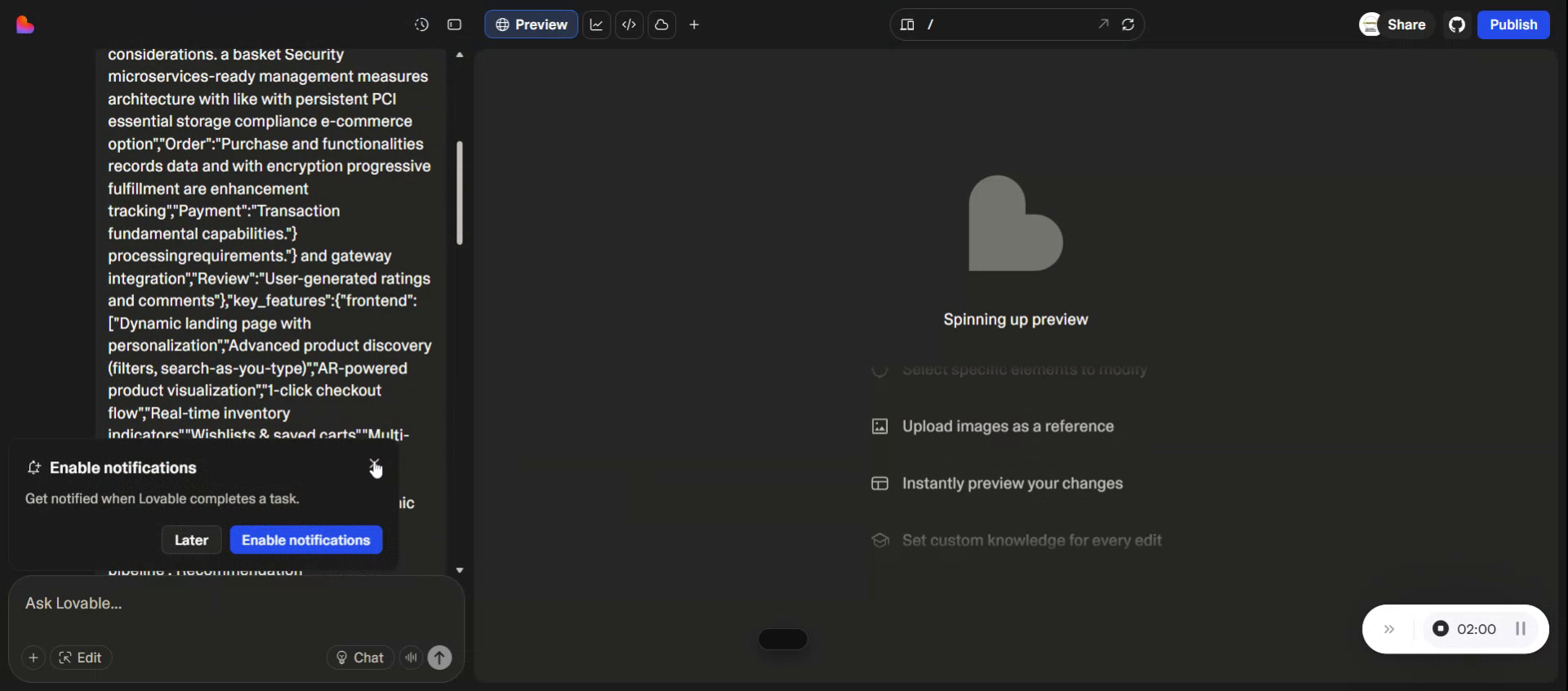Toggle Chat mode button
Image resolution: width=1568 pixels, height=691 pixels.
tap(360, 658)
